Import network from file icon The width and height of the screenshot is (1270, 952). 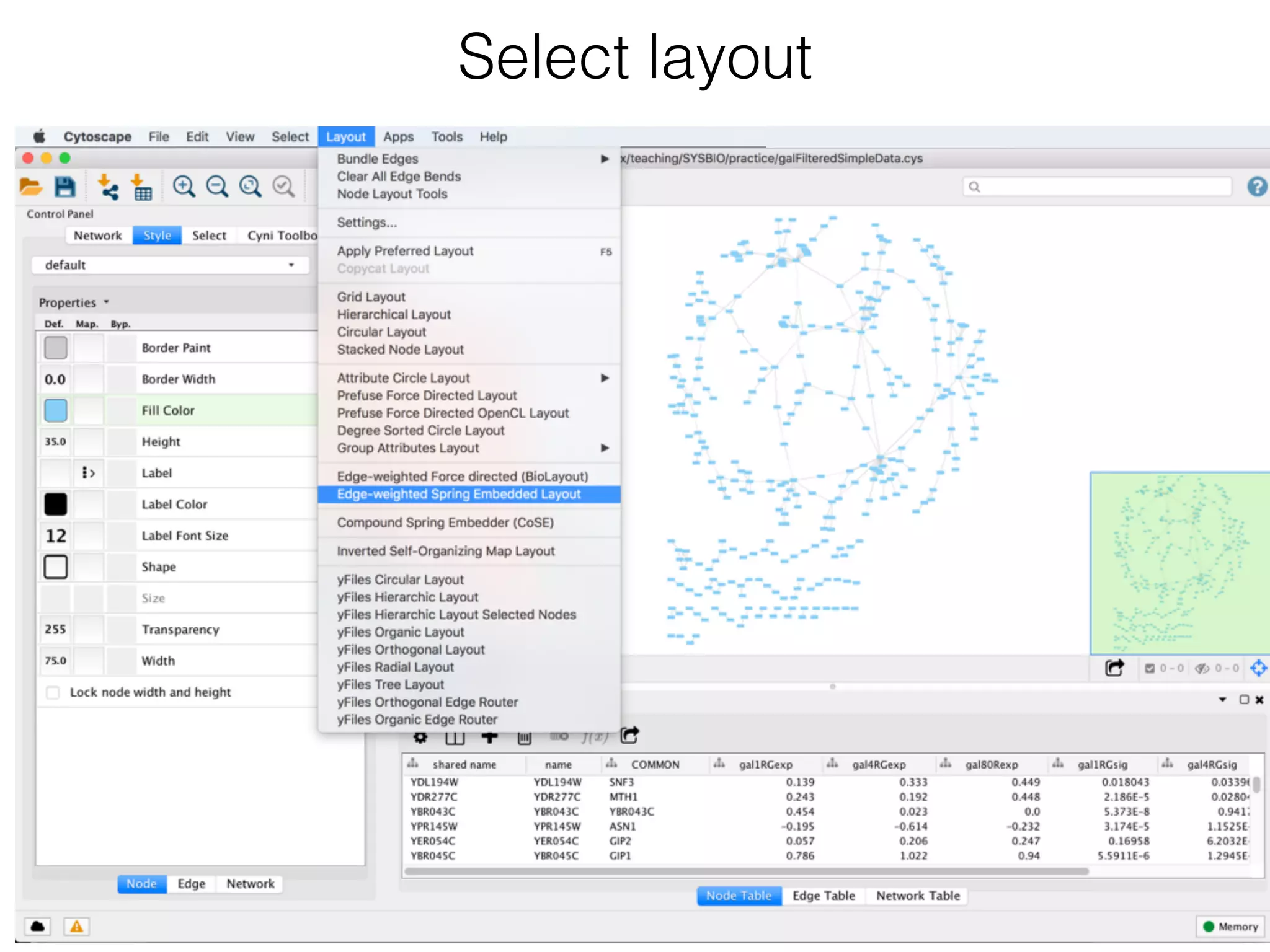tap(108, 187)
